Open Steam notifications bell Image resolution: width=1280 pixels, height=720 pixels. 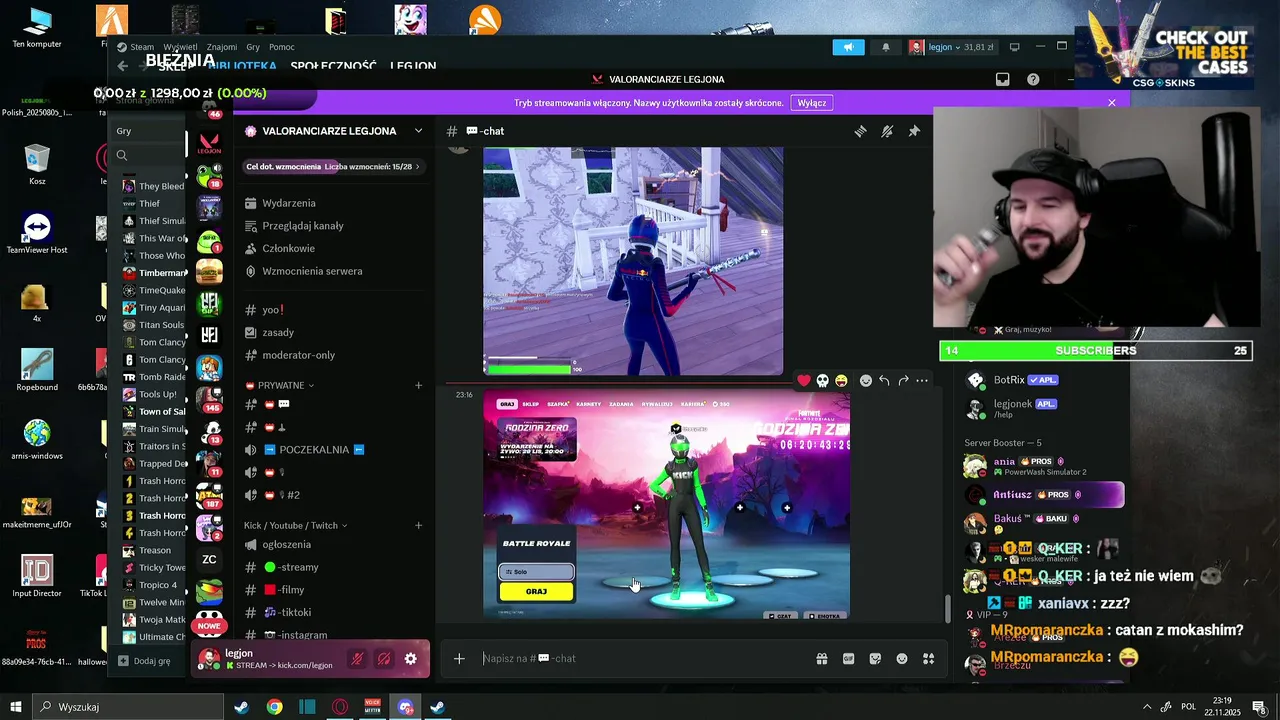886,47
